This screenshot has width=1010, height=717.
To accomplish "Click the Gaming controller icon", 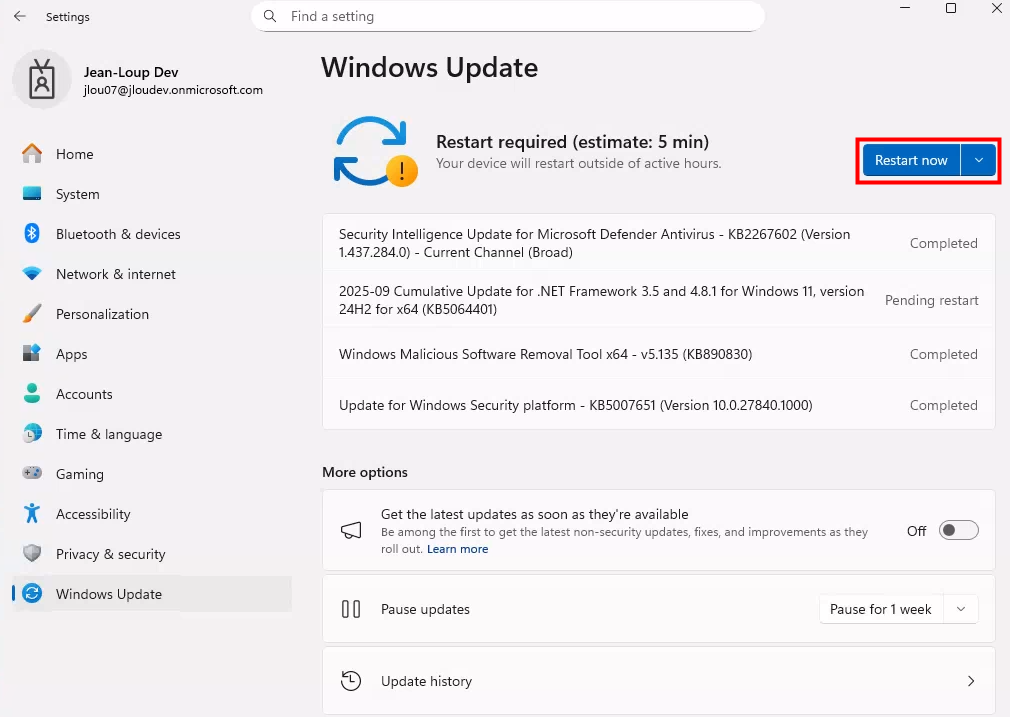I will 32,474.
